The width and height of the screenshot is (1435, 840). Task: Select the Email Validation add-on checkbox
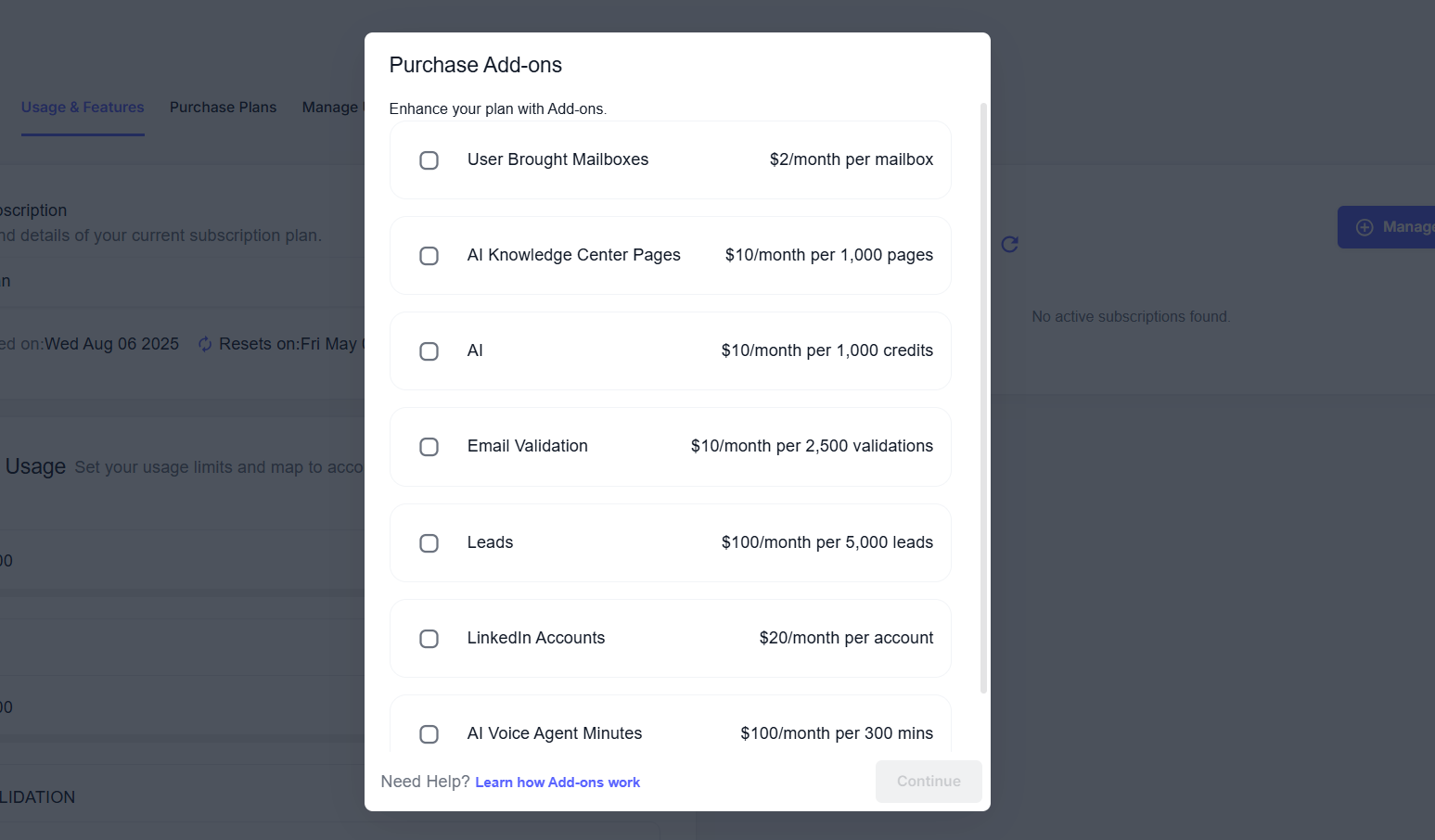429,447
